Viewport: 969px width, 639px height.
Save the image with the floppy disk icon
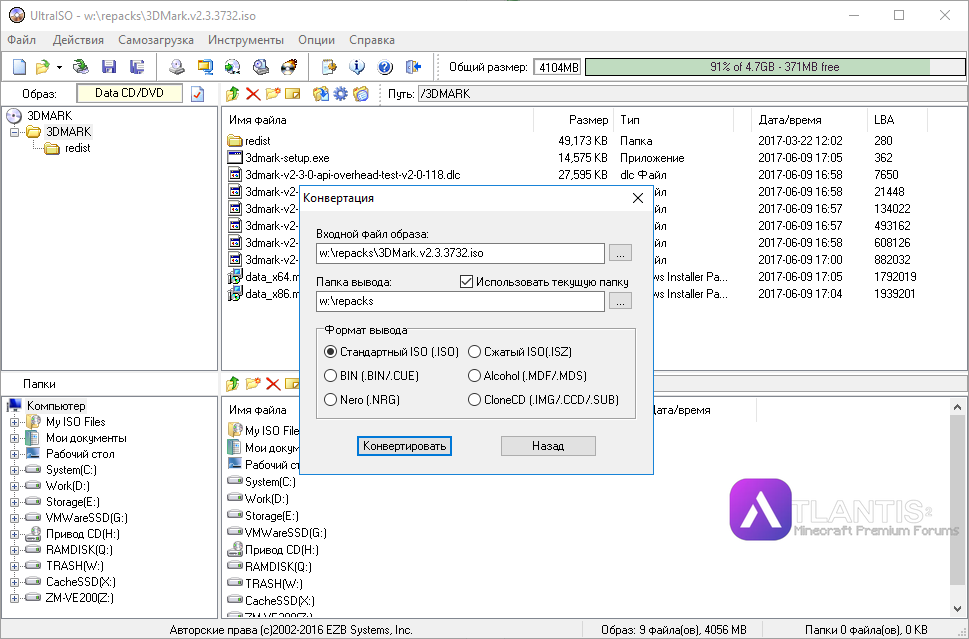pos(109,67)
